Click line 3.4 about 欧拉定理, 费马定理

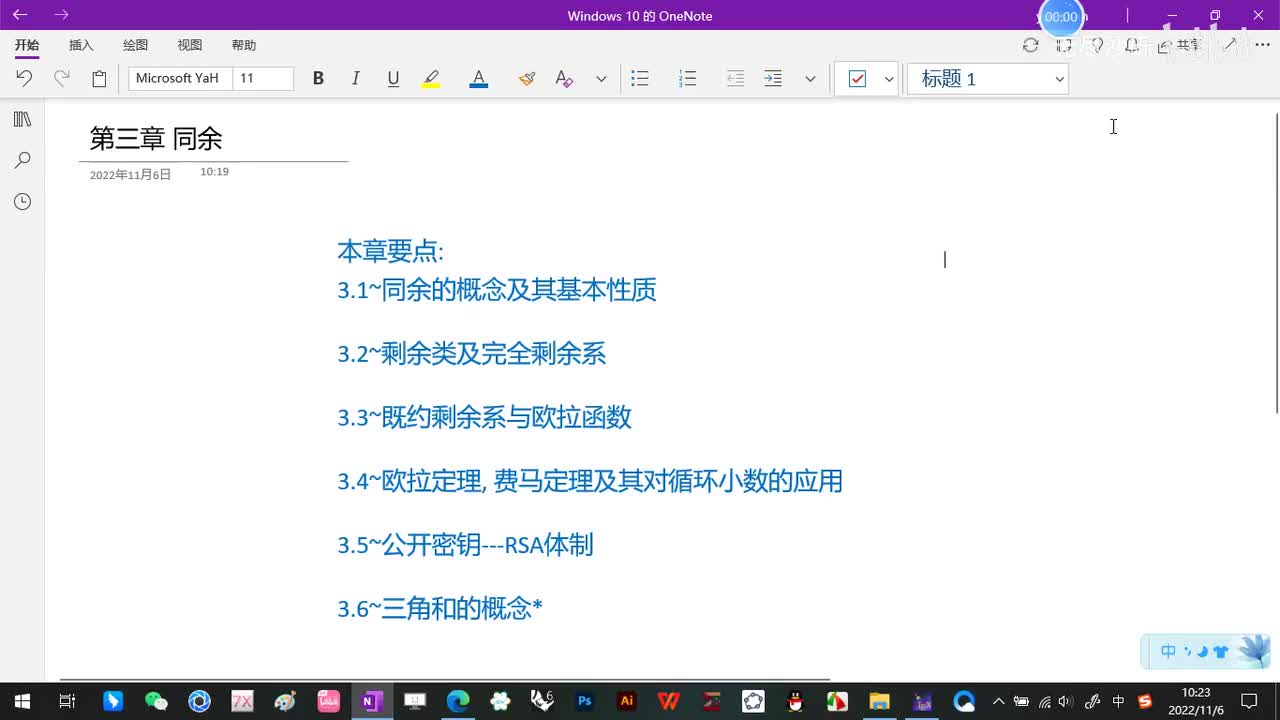tap(590, 481)
